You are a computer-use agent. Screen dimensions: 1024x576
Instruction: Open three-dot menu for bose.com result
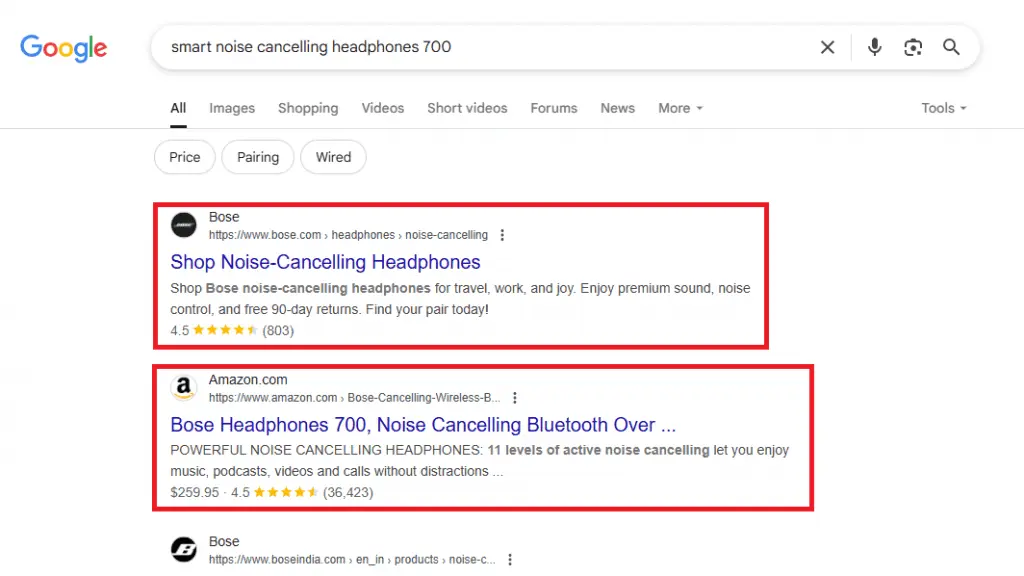[x=502, y=235]
